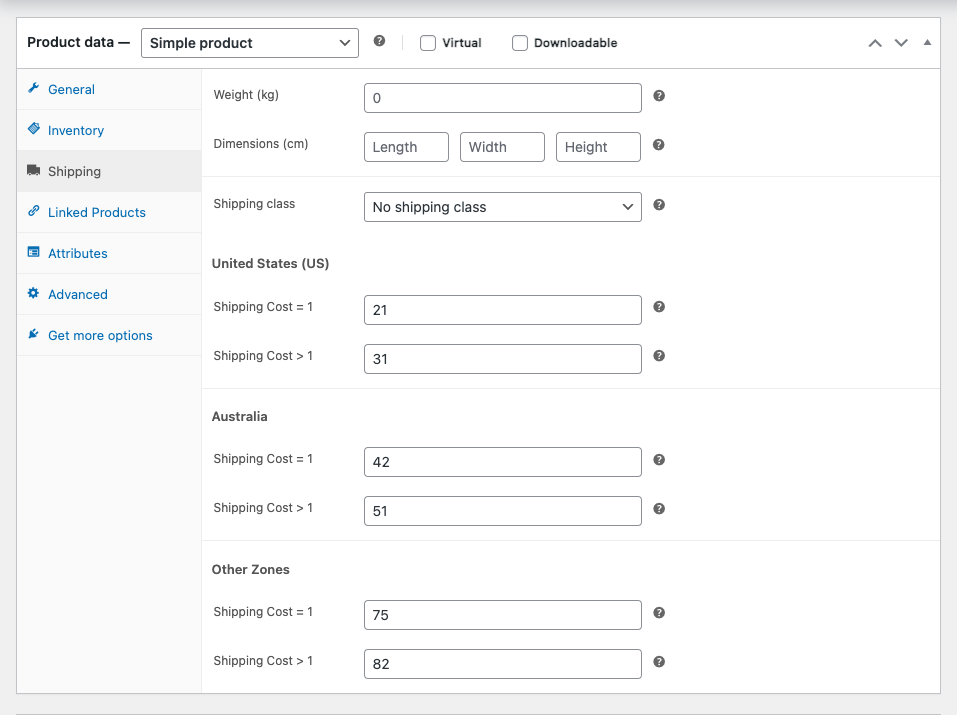Click help icon beside product type selector
Viewport: 957px width, 715px height.
[x=379, y=42]
